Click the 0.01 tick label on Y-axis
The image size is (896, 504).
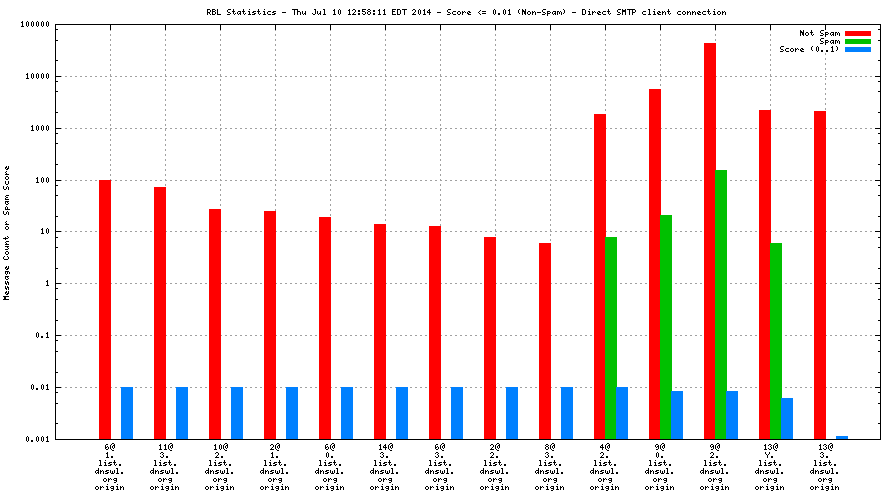67,387
